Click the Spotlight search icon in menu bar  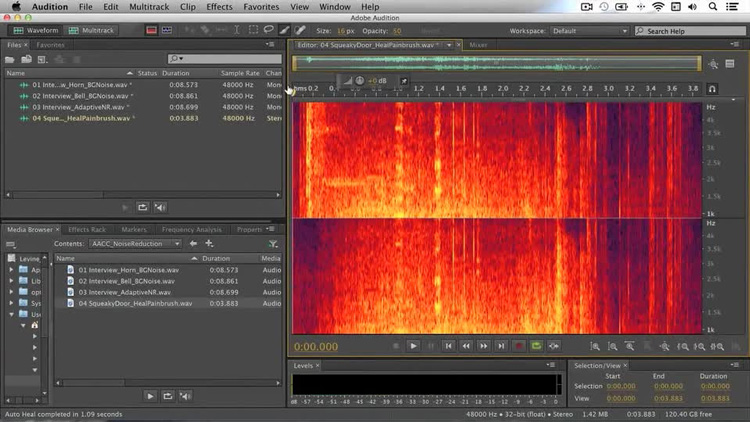[713, 7]
